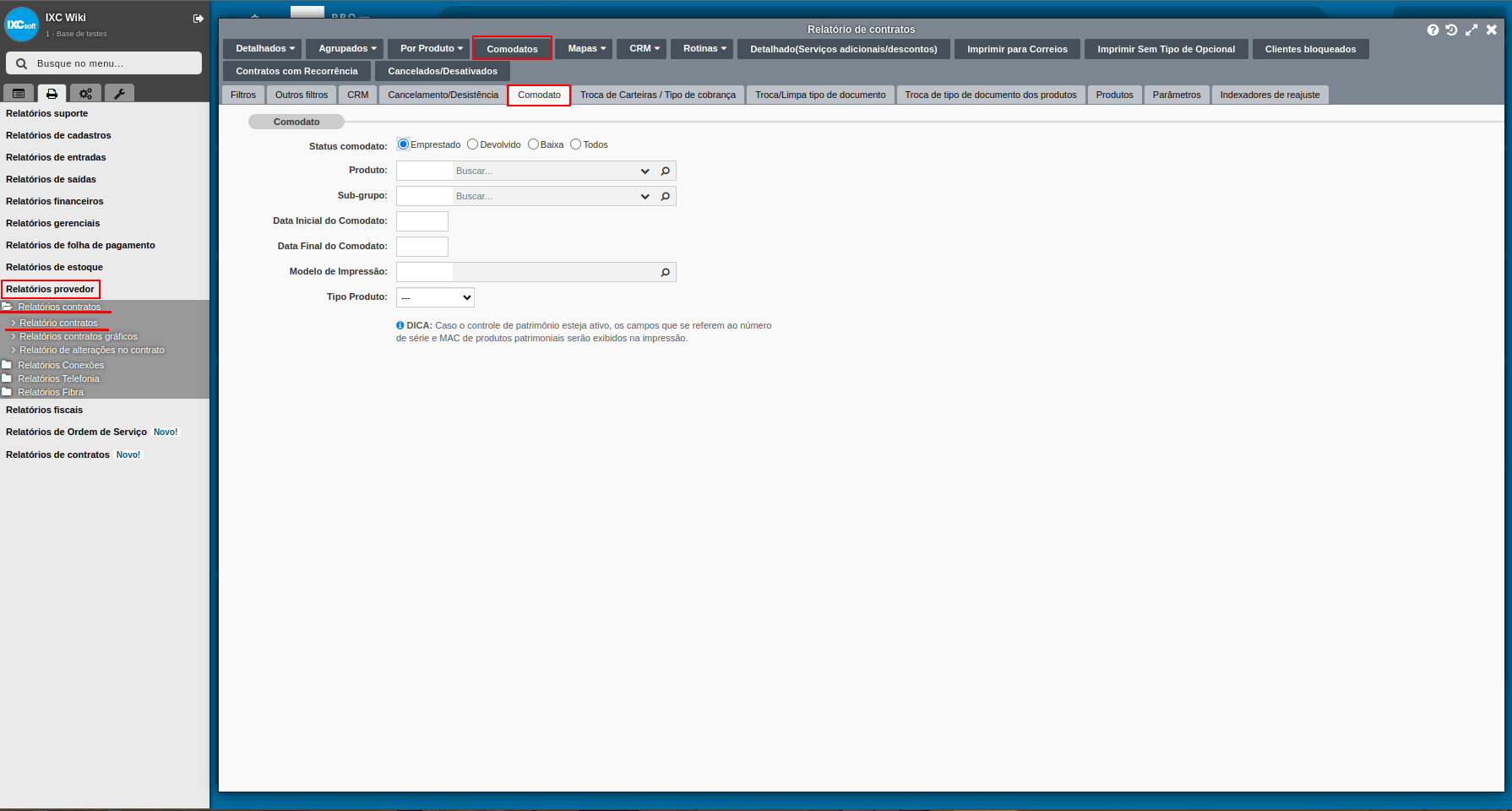The height and width of the screenshot is (811, 1512).
Task: Open Relatórios financeiros in sidebar
Action: click(54, 201)
